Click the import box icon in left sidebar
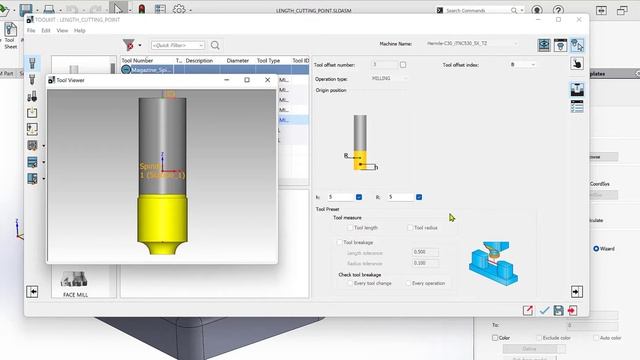 click(32, 113)
